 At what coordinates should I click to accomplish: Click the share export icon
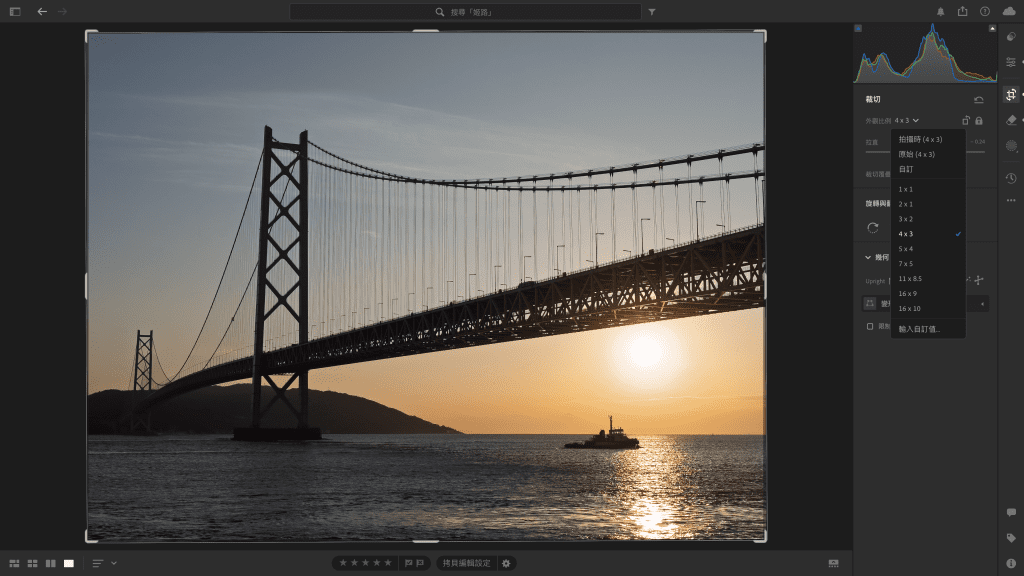pos(962,11)
